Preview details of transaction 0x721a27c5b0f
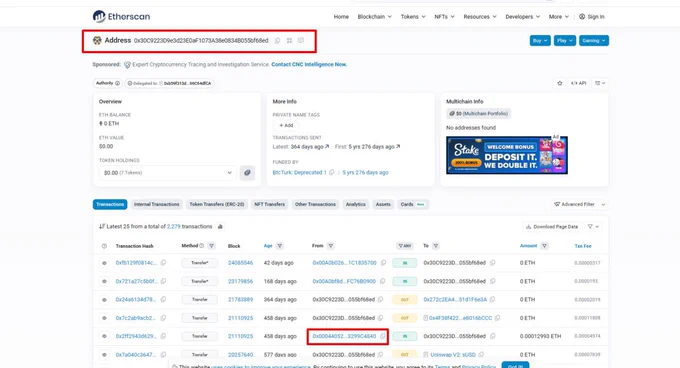 coord(104,281)
